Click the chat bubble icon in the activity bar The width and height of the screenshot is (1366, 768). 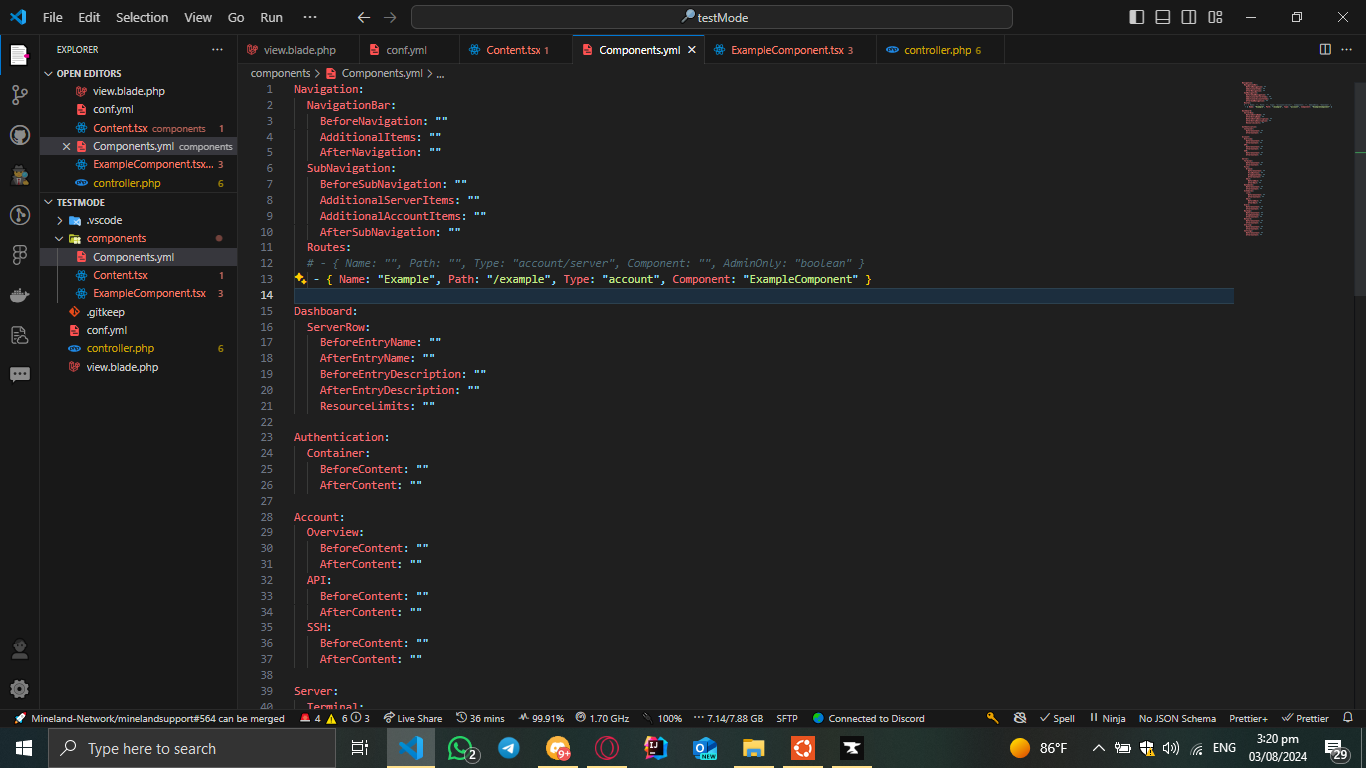[x=19, y=375]
